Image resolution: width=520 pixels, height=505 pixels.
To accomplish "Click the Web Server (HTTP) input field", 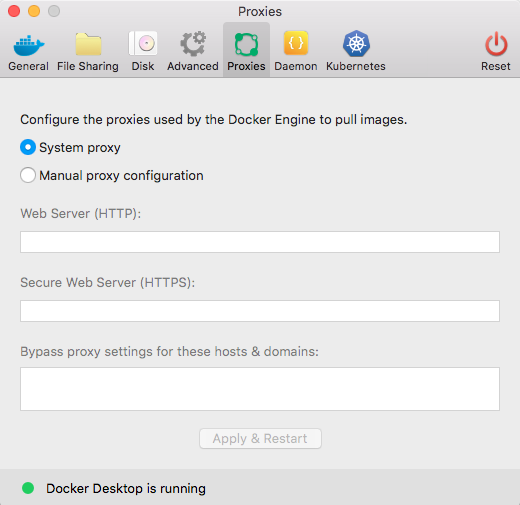I will tap(260, 242).
